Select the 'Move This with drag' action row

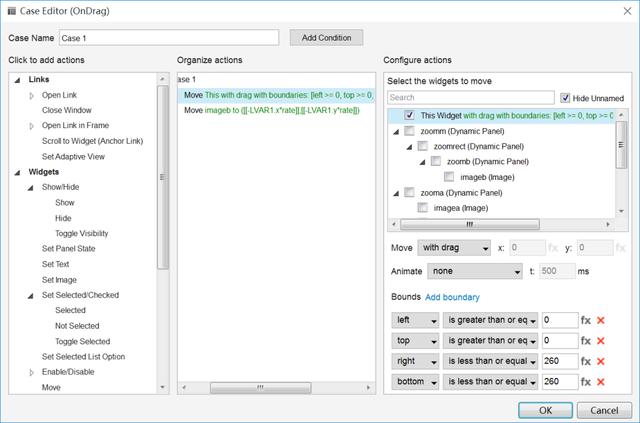click(x=276, y=95)
